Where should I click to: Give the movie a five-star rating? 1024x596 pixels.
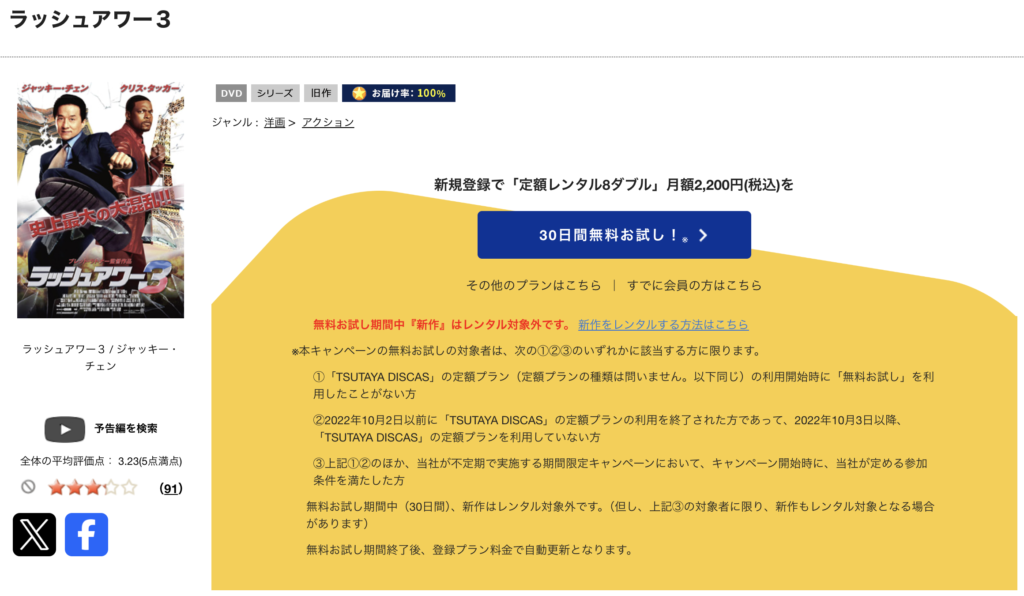pyautogui.click(x=129, y=488)
